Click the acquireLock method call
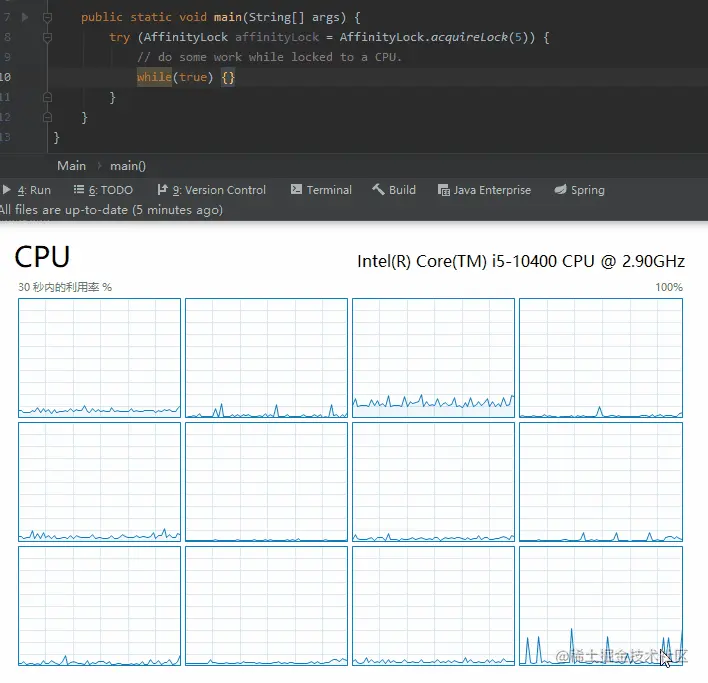The height and width of the screenshot is (683, 708). coord(469,37)
